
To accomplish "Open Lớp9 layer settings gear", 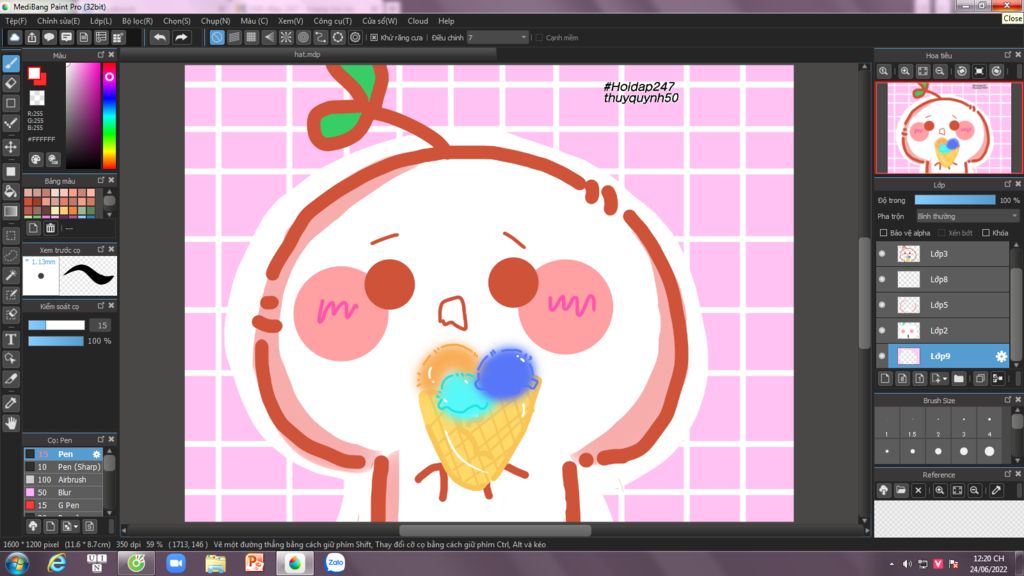I will click(1000, 356).
